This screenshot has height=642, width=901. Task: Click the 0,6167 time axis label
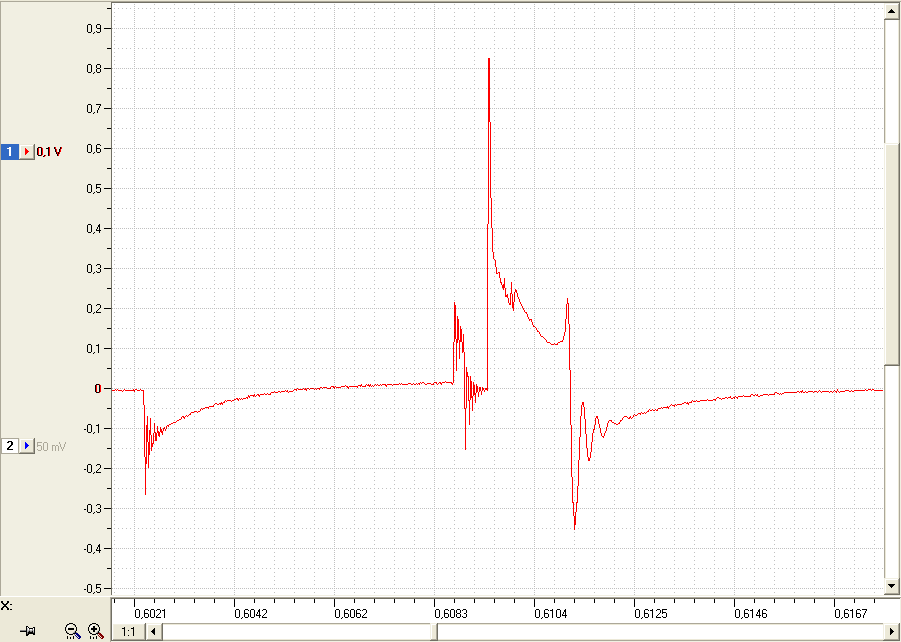tap(850, 614)
